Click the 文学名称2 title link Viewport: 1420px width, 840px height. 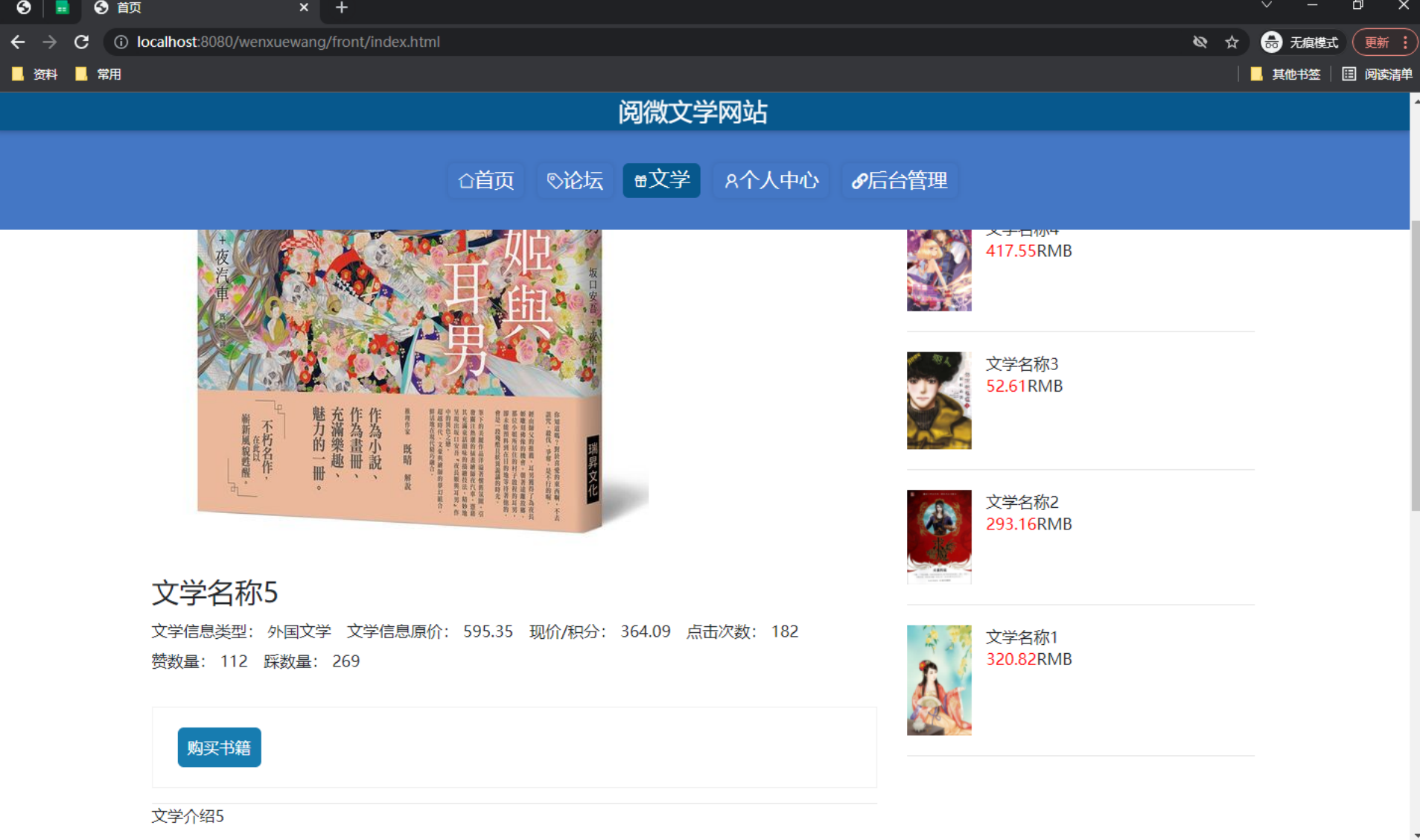coord(1022,502)
